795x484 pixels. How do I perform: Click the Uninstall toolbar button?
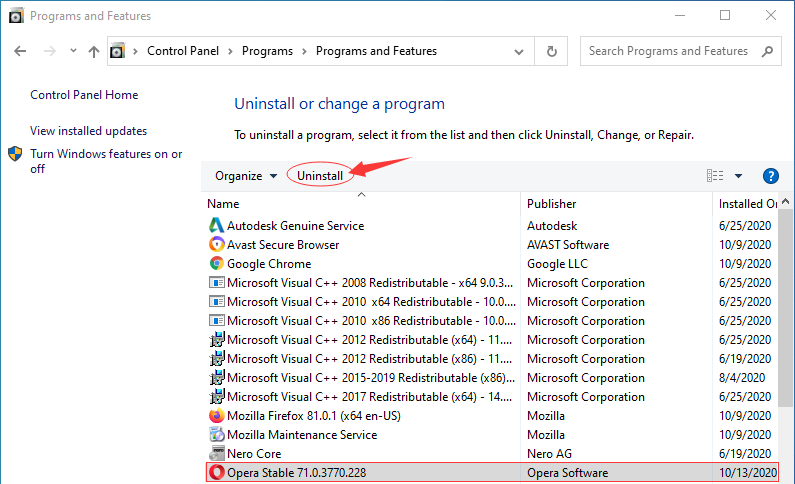coord(320,176)
